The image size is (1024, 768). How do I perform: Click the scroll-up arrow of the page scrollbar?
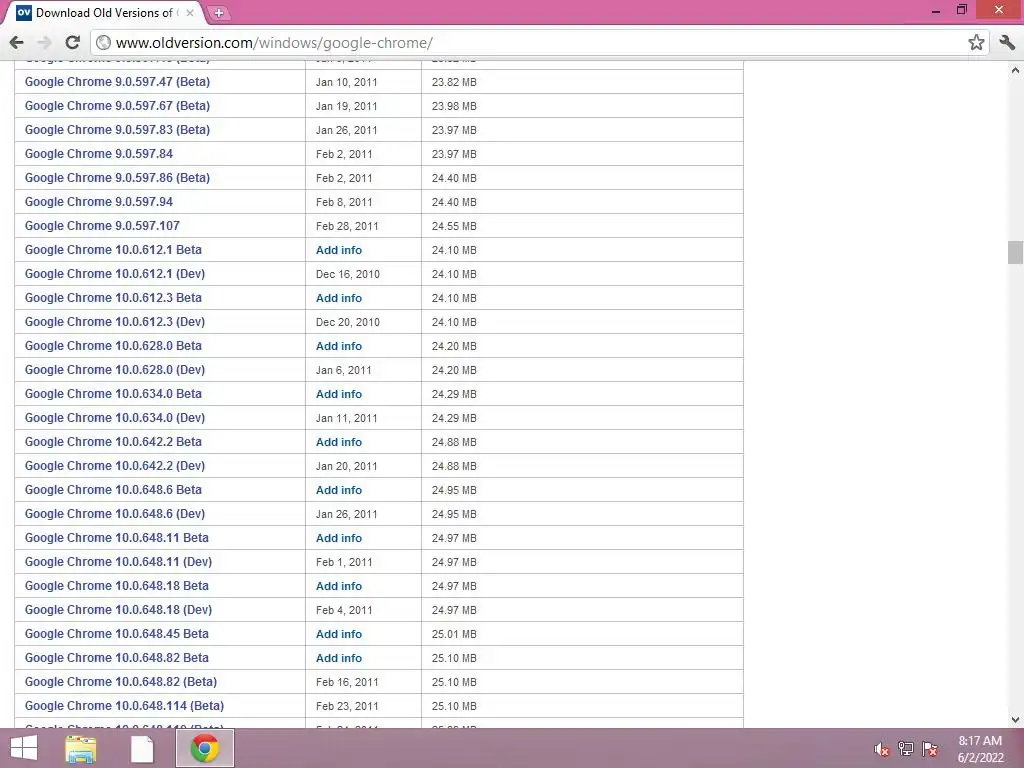tap(1015, 70)
